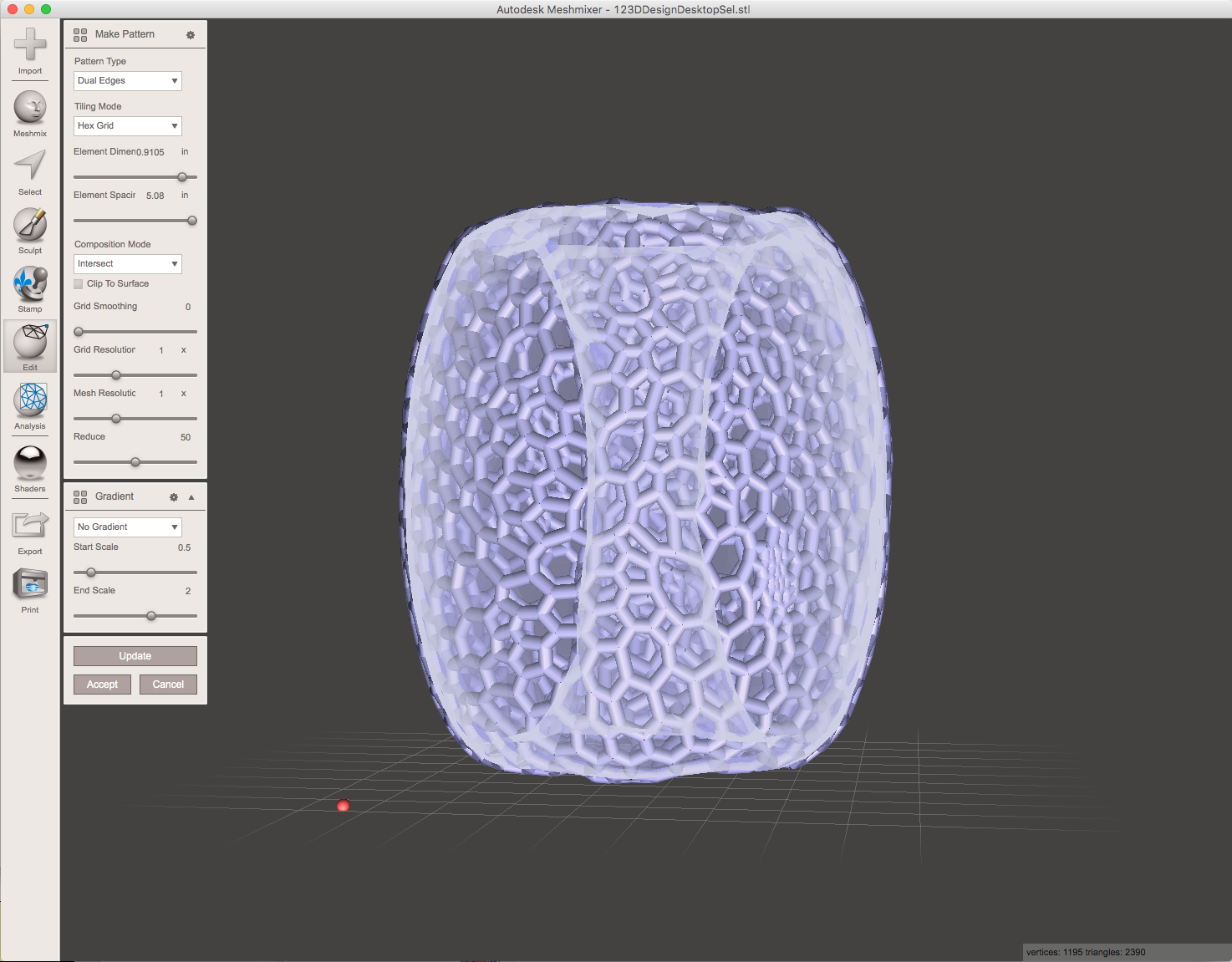Open the Composition Mode dropdown
Image resolution: width=1232 pixels, height=962 pixels.
point(128,264)
